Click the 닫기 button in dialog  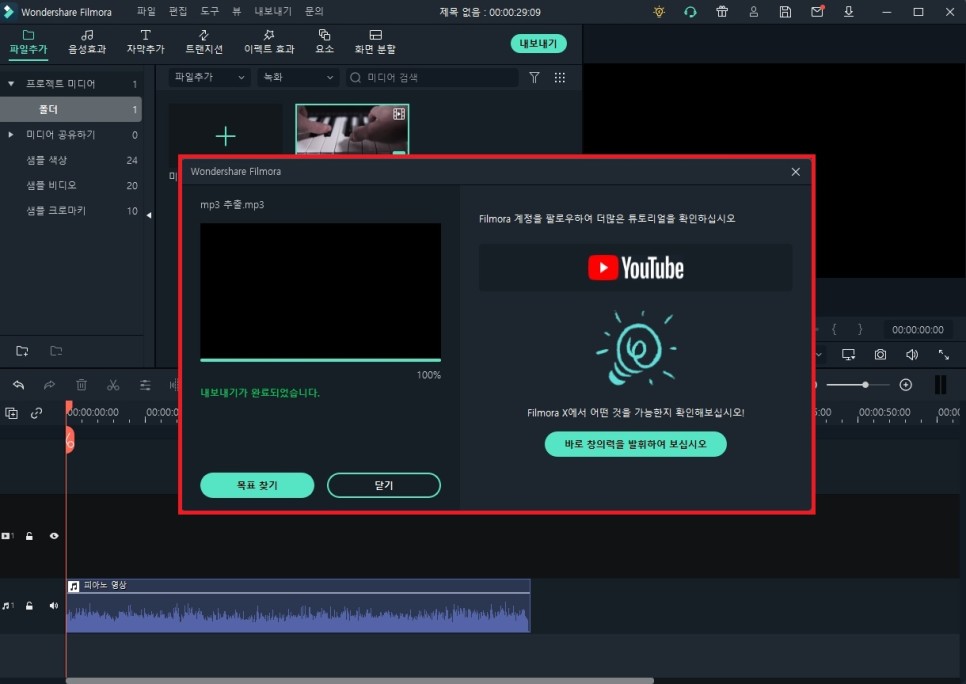pos(384,486)
